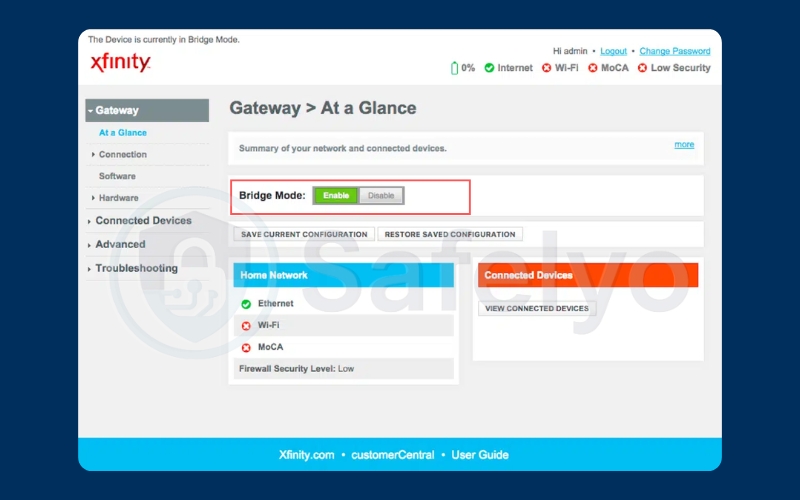Expand the Troubleshooting section

pos(136,269)
